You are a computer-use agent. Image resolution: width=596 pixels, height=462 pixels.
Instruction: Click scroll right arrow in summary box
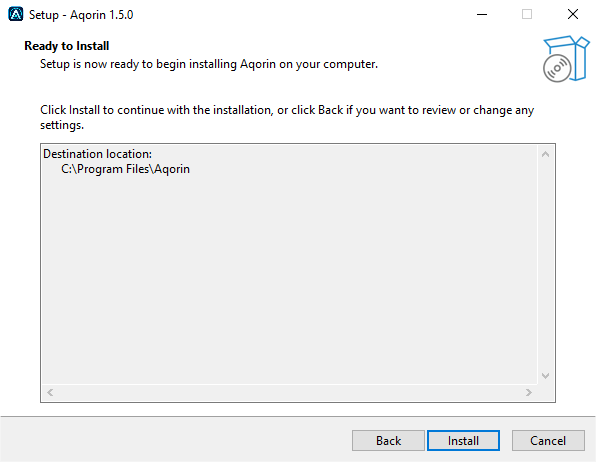point(529,392)
